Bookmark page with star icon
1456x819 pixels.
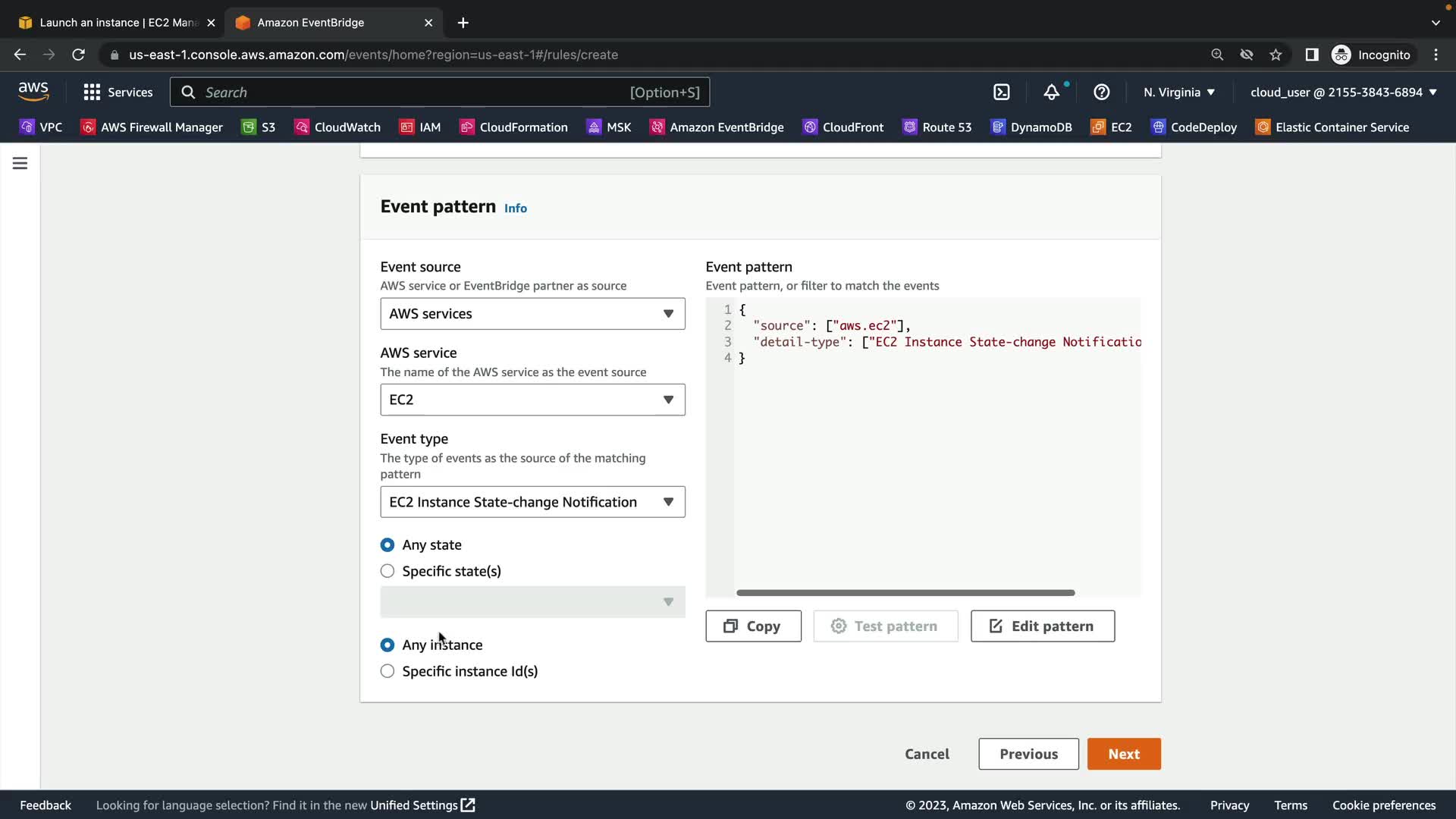1276,55
